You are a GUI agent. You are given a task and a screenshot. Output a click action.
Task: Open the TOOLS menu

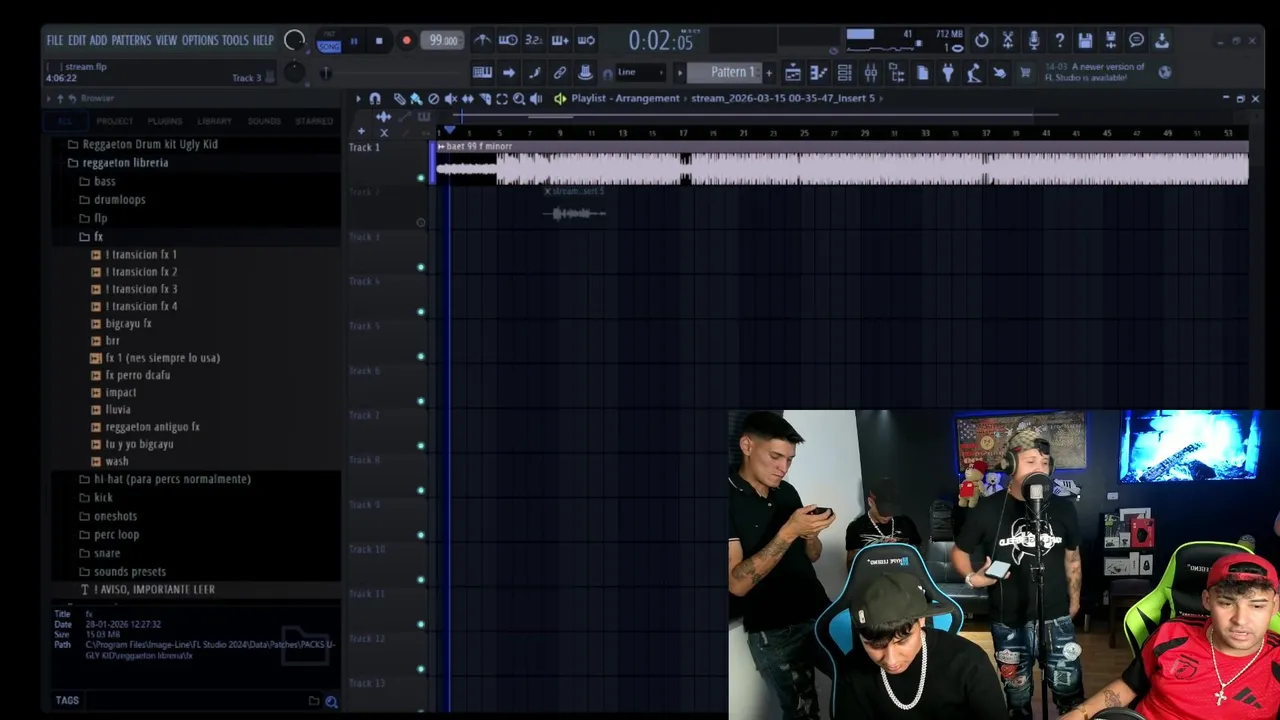point(235,40)
